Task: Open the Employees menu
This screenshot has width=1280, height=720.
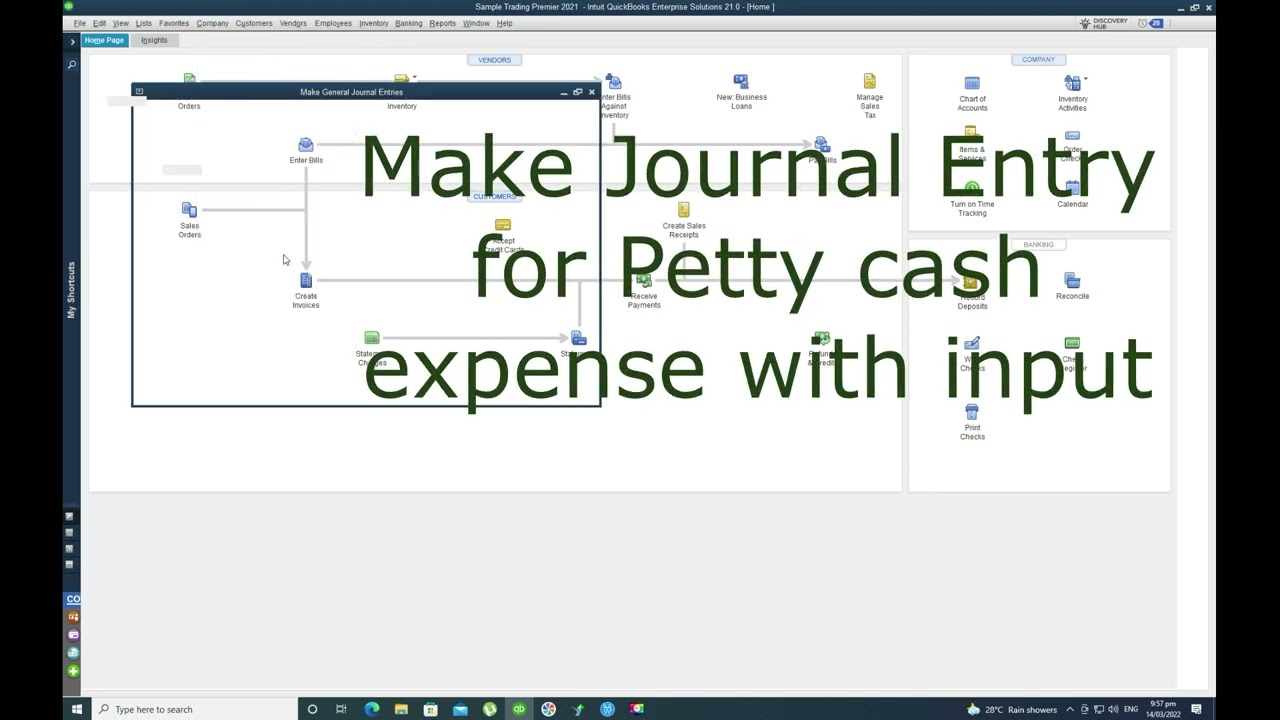Action: [333, 23]
